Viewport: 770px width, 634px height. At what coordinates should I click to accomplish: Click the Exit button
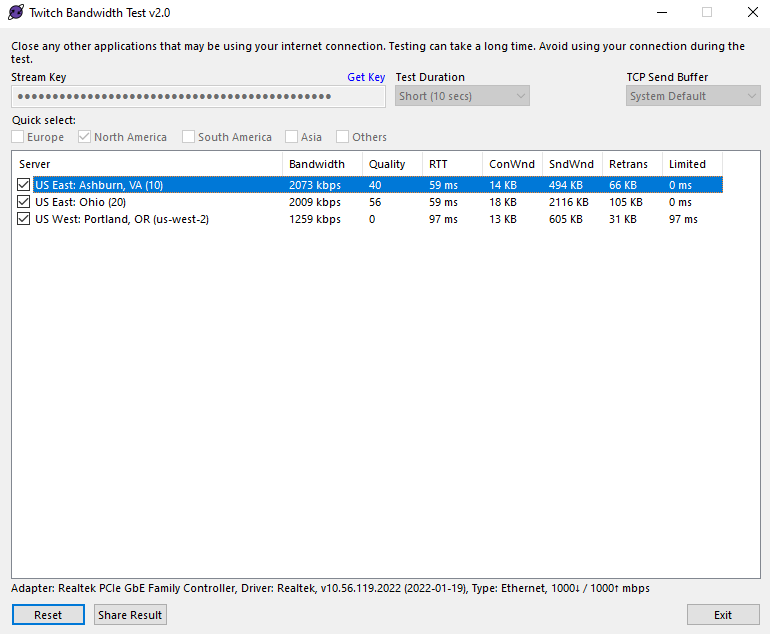(x=723, y=615)
